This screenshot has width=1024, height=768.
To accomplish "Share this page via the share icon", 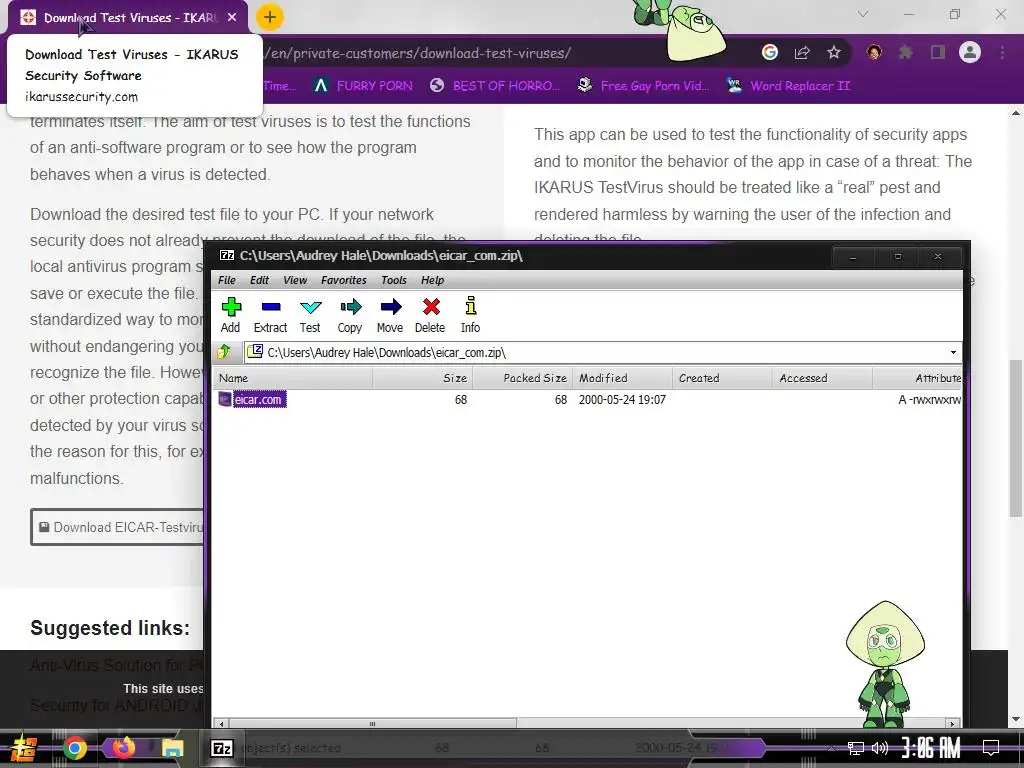I will 802,52.
